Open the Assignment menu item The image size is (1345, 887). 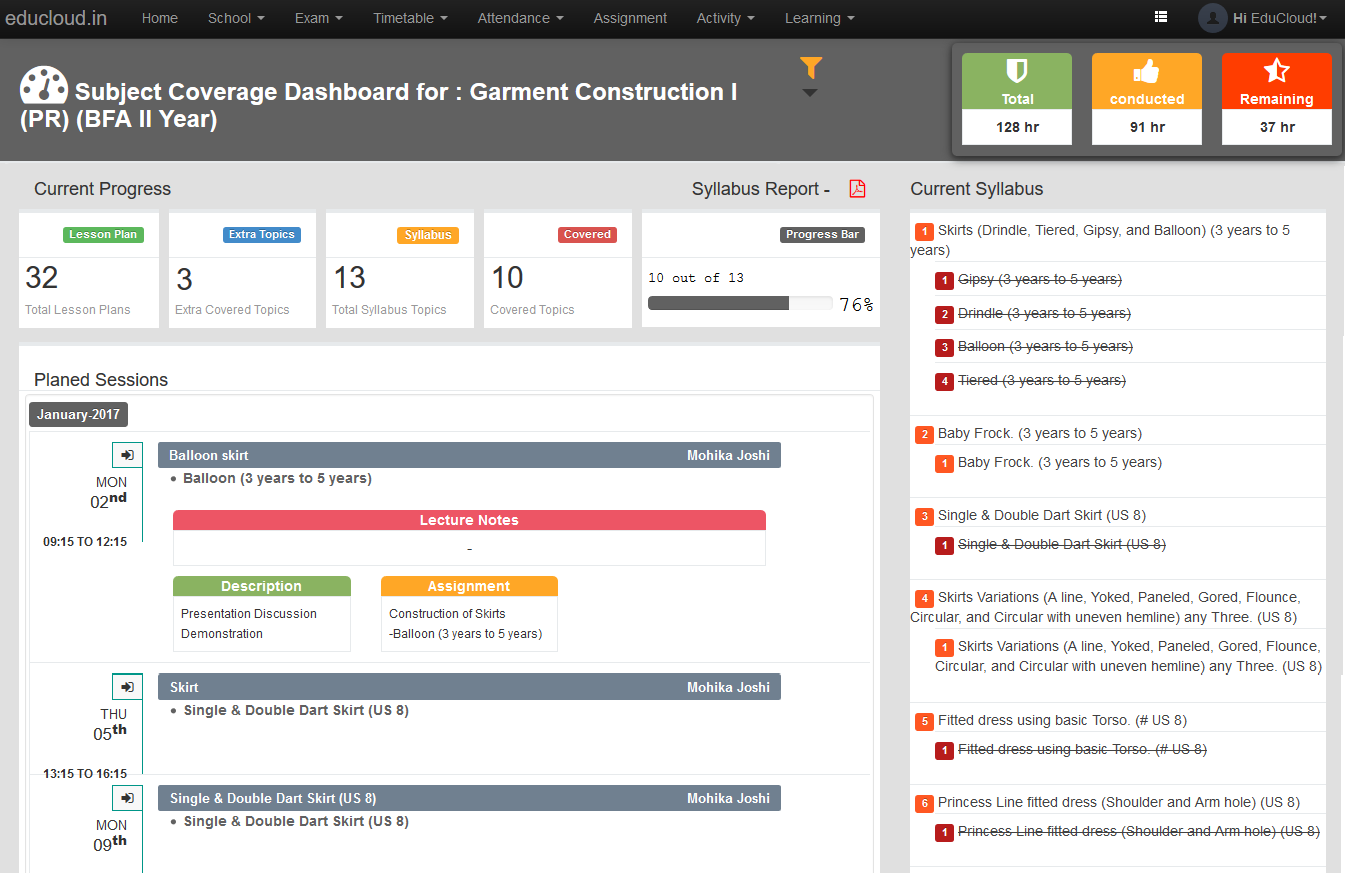point(630,18)
